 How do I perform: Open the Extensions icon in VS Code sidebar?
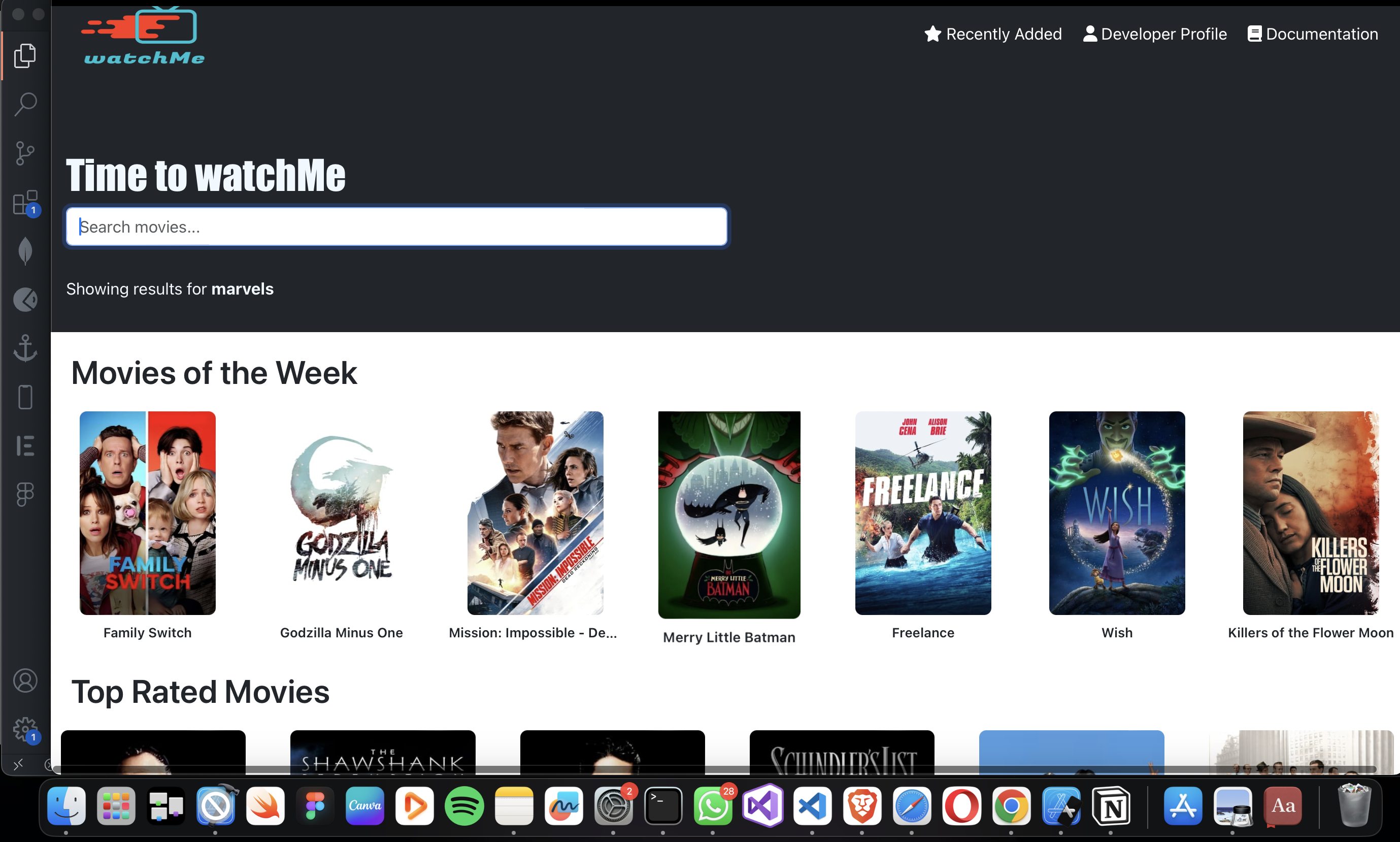[x=25, y=203]
